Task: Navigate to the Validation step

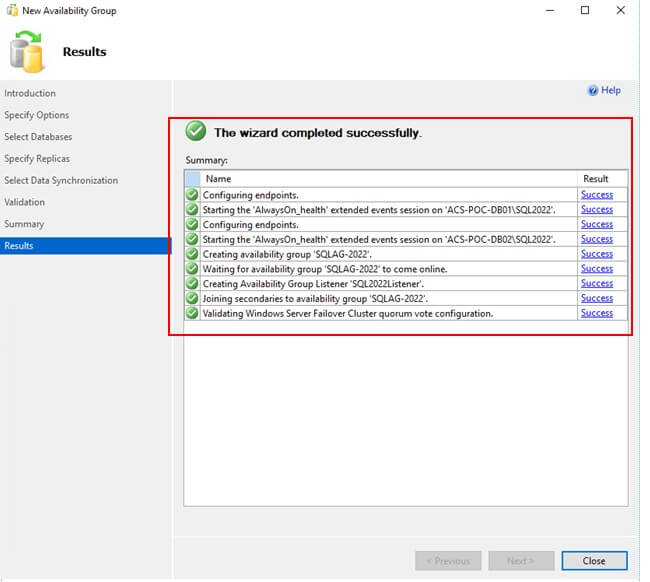Action: [24, 202]
